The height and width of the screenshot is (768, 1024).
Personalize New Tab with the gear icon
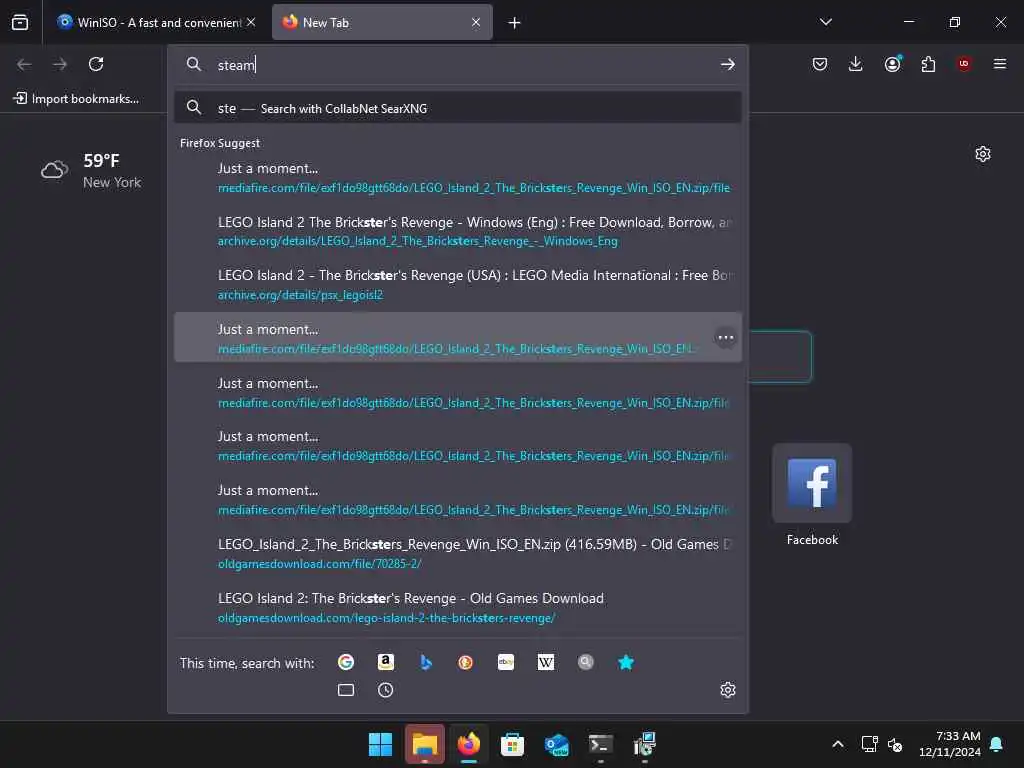(983, 154)
